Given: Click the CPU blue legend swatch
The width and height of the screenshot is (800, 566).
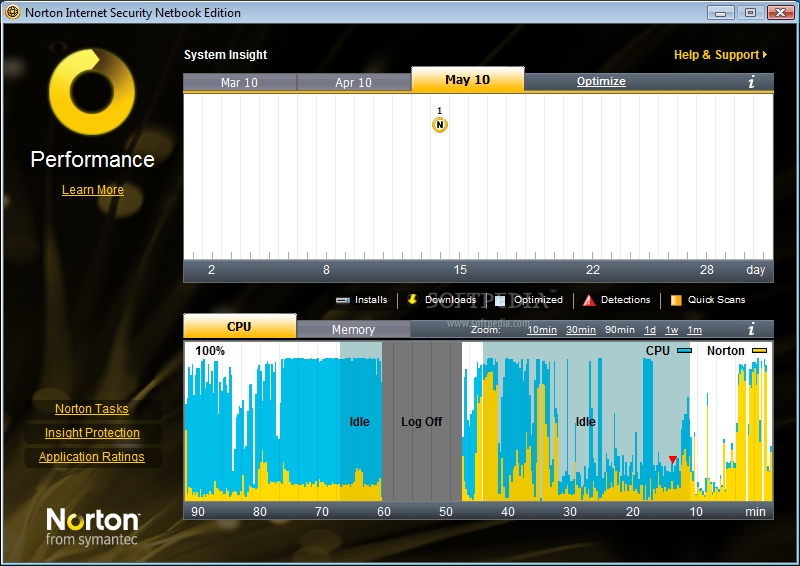Looking at the screenshot, I should click(684, 351).
